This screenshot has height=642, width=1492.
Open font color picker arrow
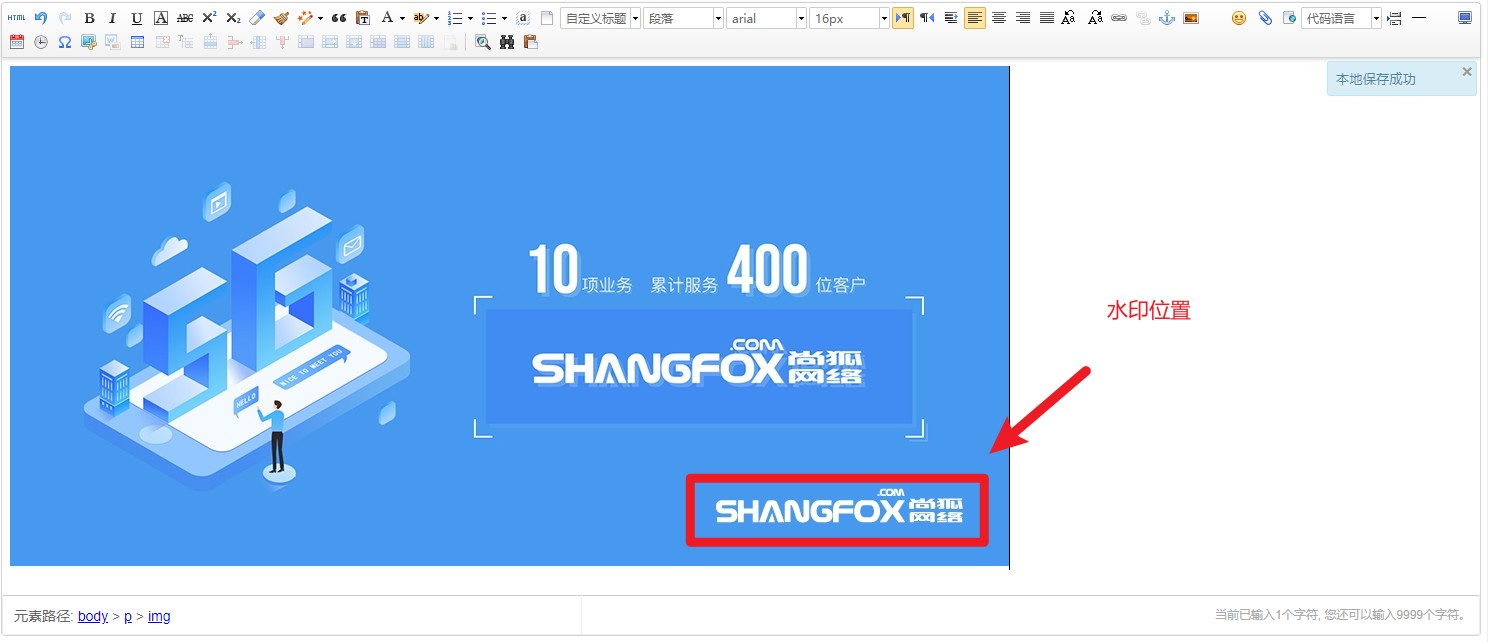(402, 18)
